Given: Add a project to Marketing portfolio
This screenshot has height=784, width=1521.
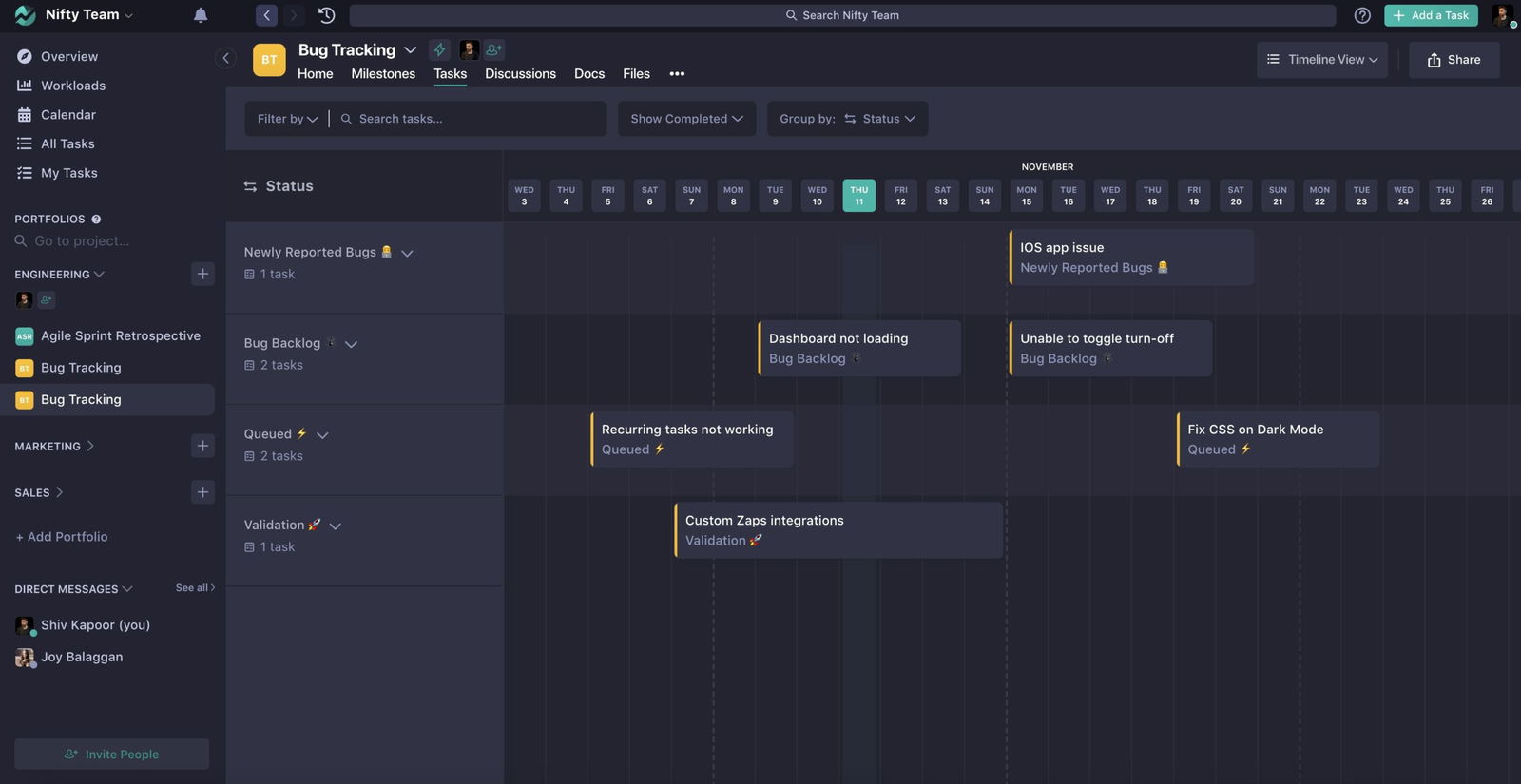Looking at the screenshot, I should pos(202,446).
